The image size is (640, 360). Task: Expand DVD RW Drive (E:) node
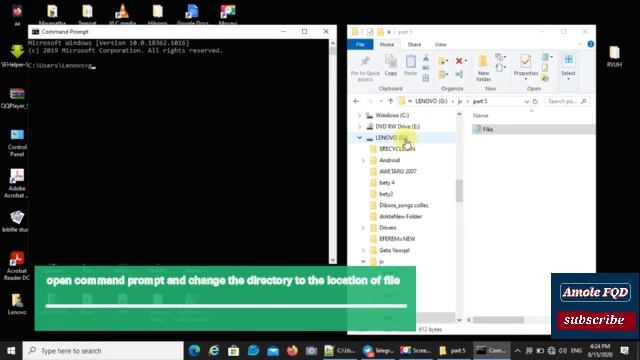pos(360,127)
